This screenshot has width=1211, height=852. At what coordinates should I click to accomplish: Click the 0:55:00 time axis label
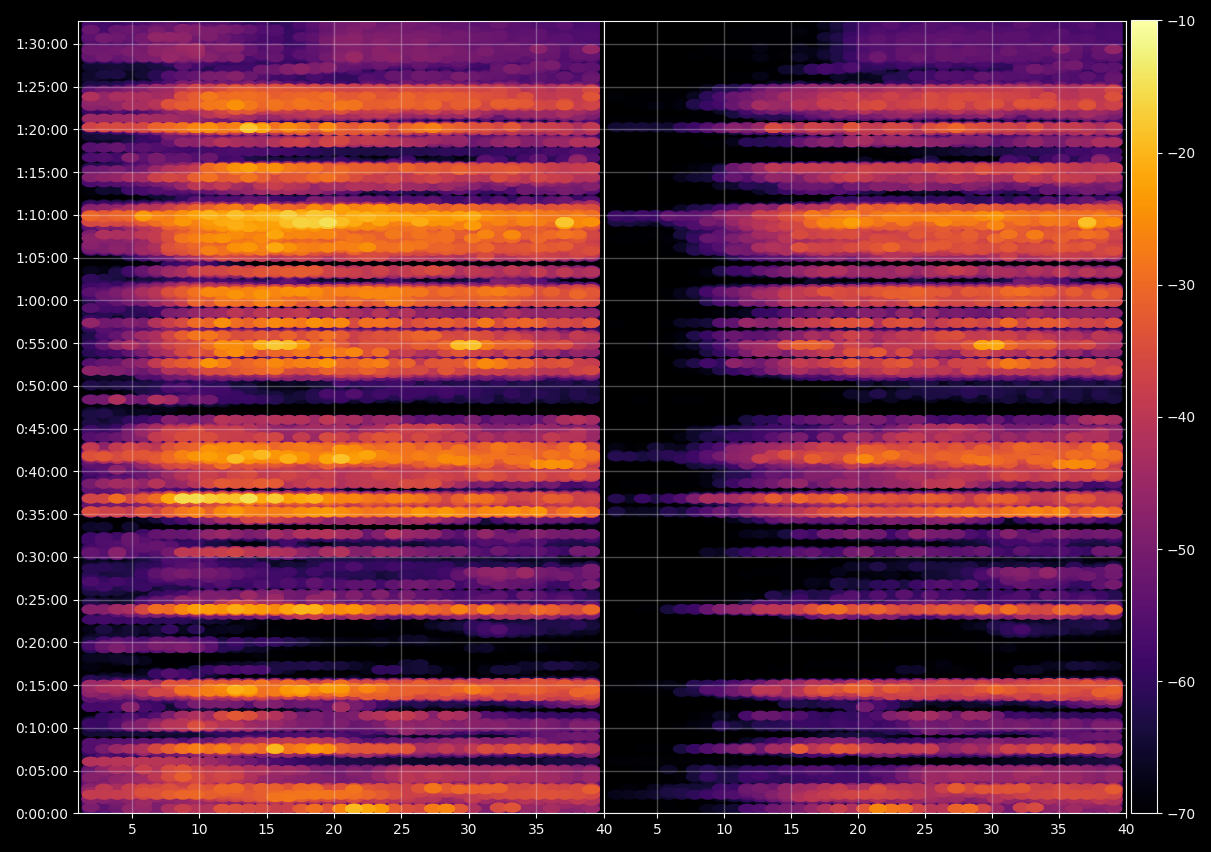click(x=42, y=344)
